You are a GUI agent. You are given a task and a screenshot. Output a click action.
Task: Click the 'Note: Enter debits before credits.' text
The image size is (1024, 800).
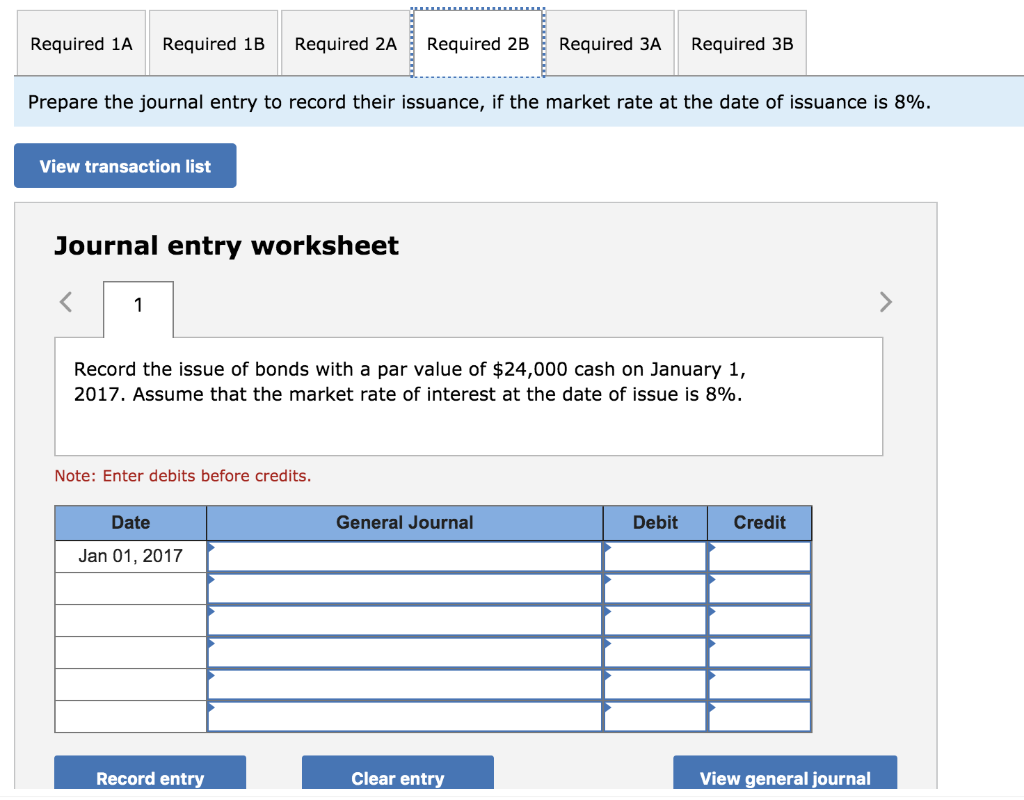pyautogui.click(x=183, y=476)
